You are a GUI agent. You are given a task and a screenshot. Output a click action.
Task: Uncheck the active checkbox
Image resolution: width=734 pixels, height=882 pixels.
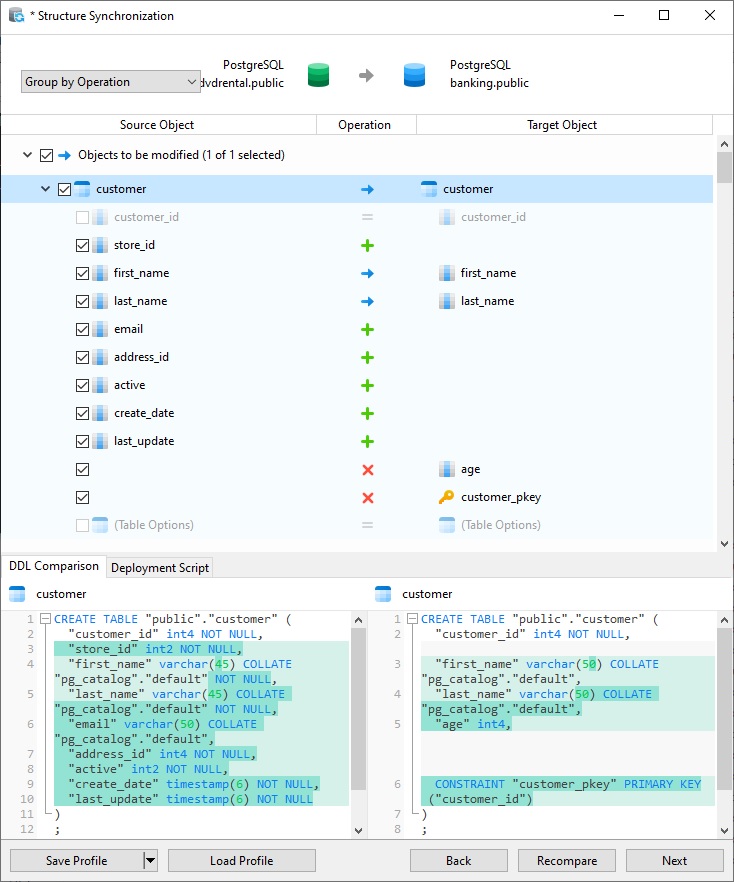tap(82, 385)
